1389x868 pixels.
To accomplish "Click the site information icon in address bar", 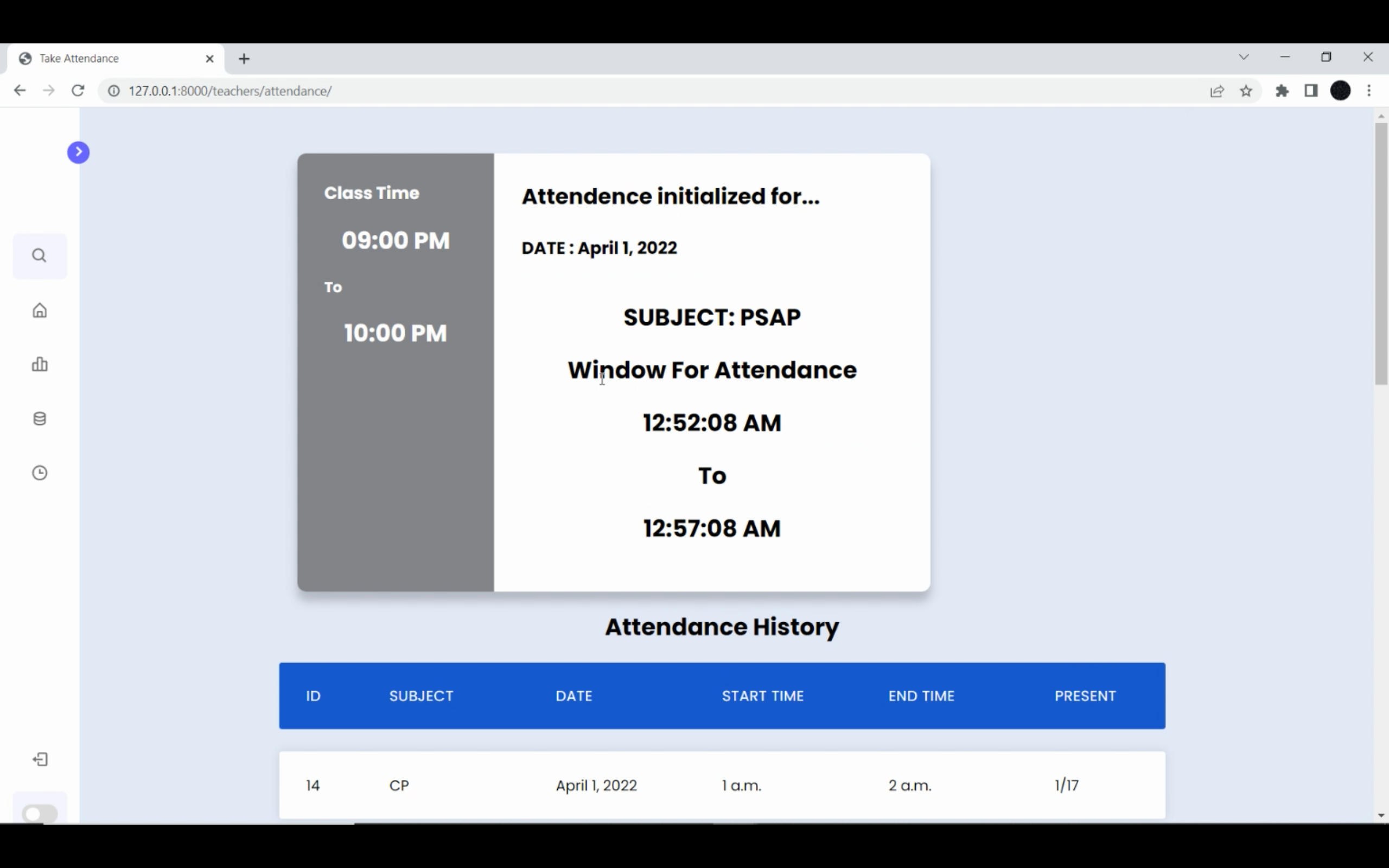I will click(113, 91).
